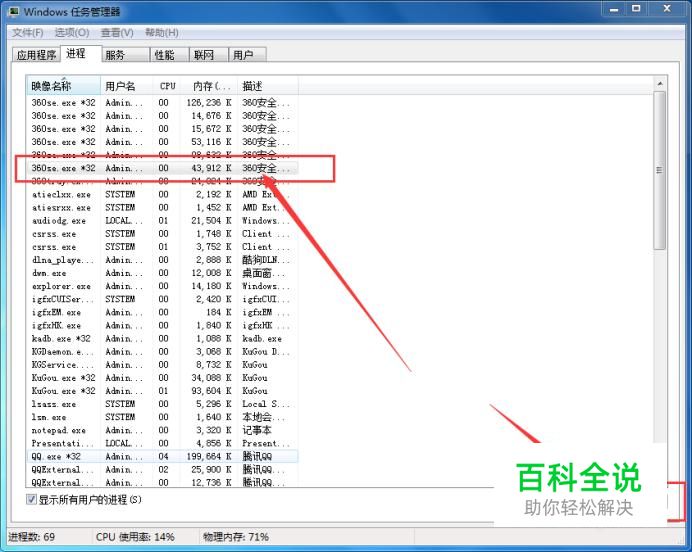Switch to the 联网 tab

click(205, 55)
